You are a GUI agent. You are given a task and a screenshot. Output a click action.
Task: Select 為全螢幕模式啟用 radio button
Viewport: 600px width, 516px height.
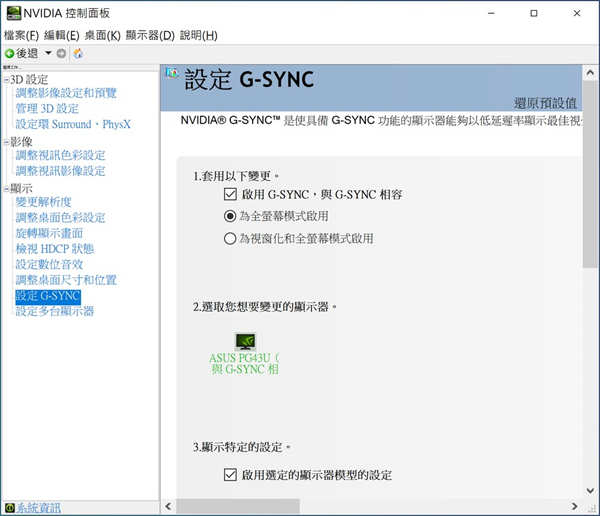click(x=230, y=216)
